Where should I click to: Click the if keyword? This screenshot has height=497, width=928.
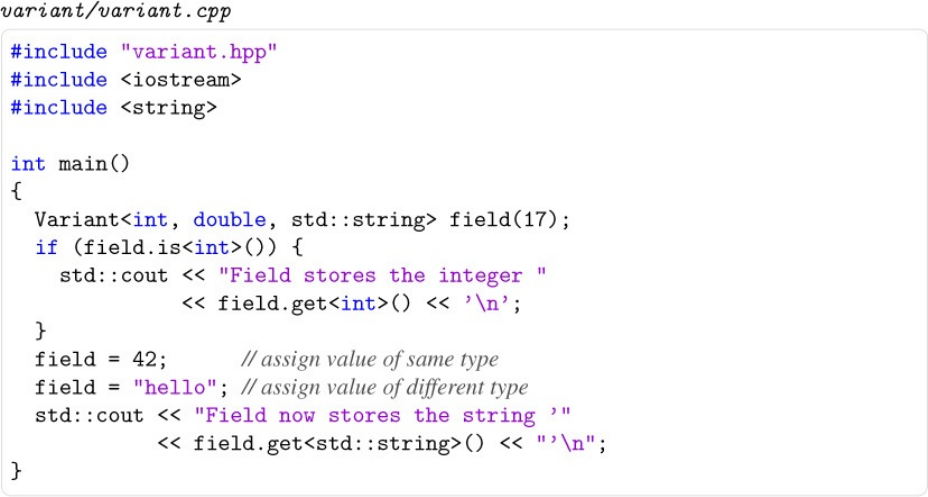[46, 248]
